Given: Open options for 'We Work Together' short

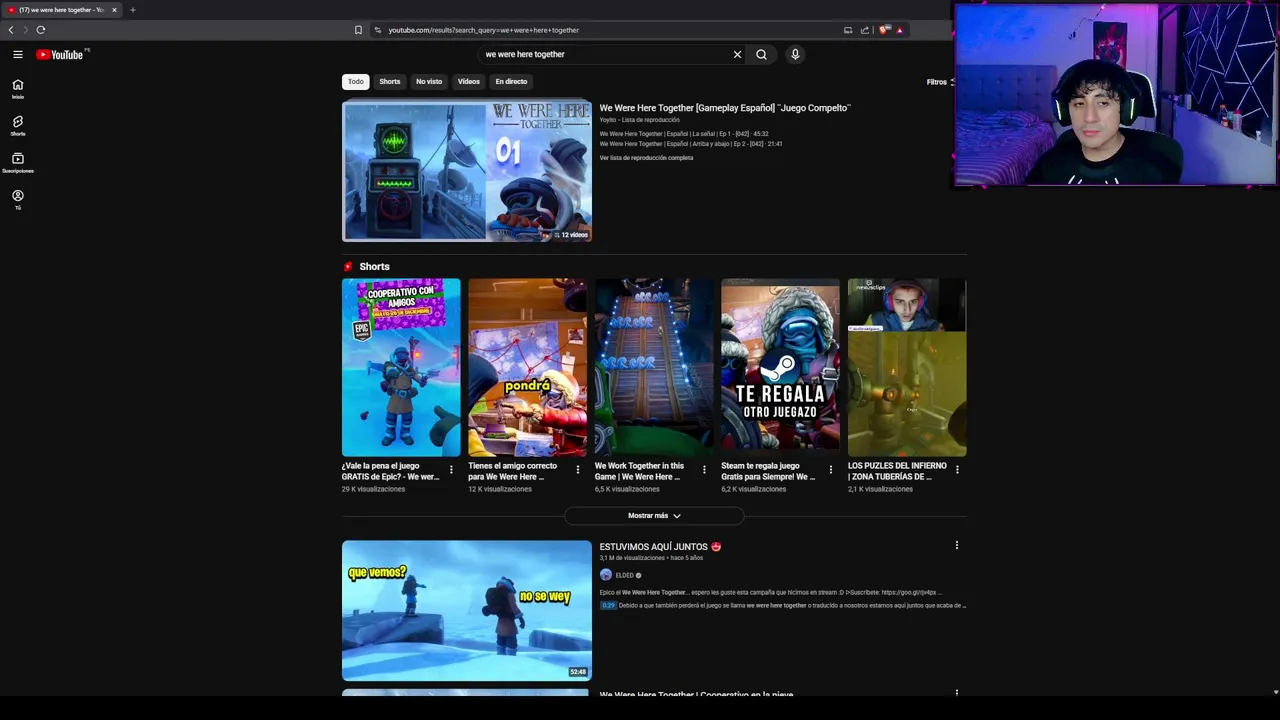Looking at the screenshot, I should [x=704, y=470].
